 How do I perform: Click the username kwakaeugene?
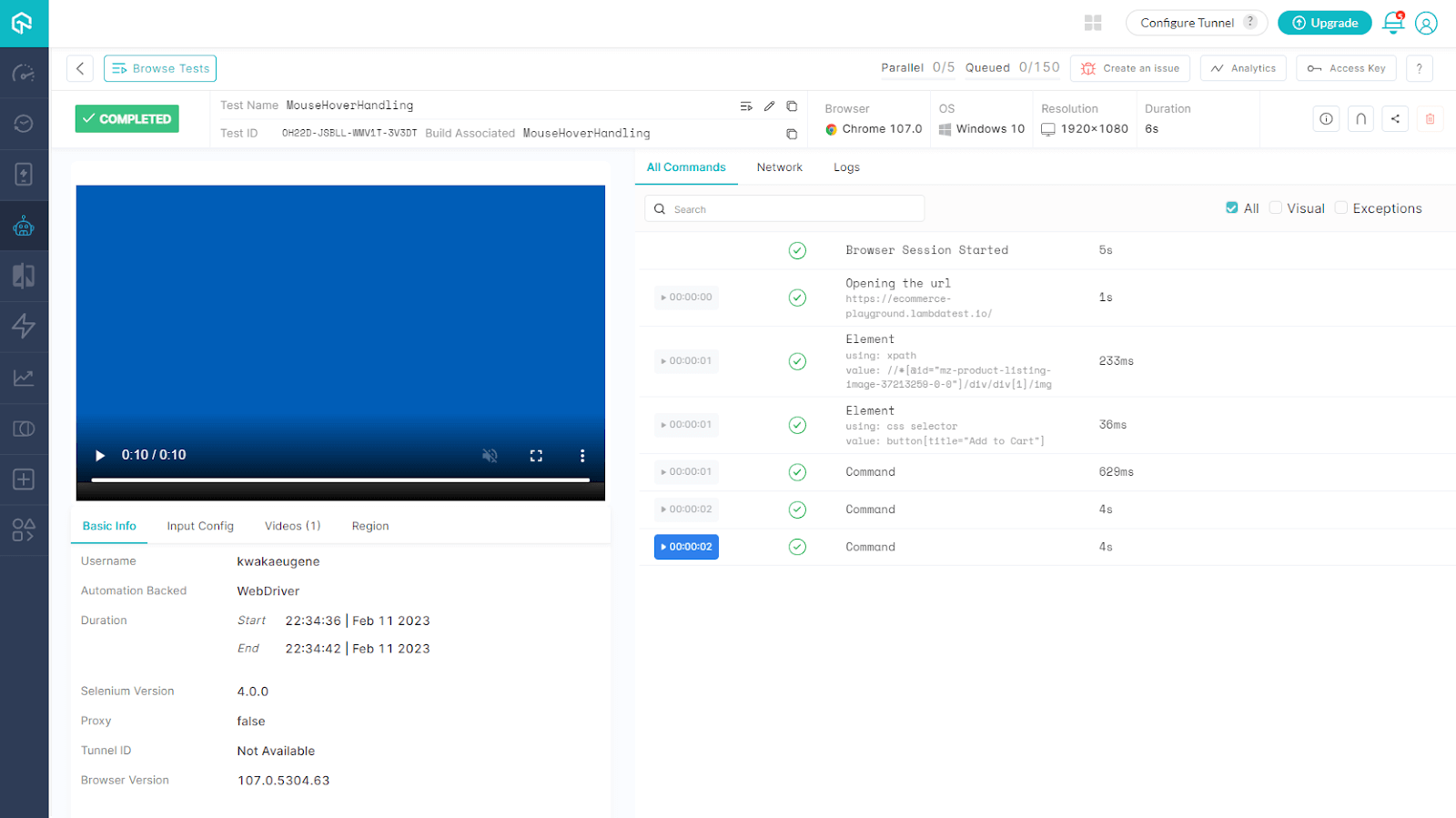click(278, 561)
